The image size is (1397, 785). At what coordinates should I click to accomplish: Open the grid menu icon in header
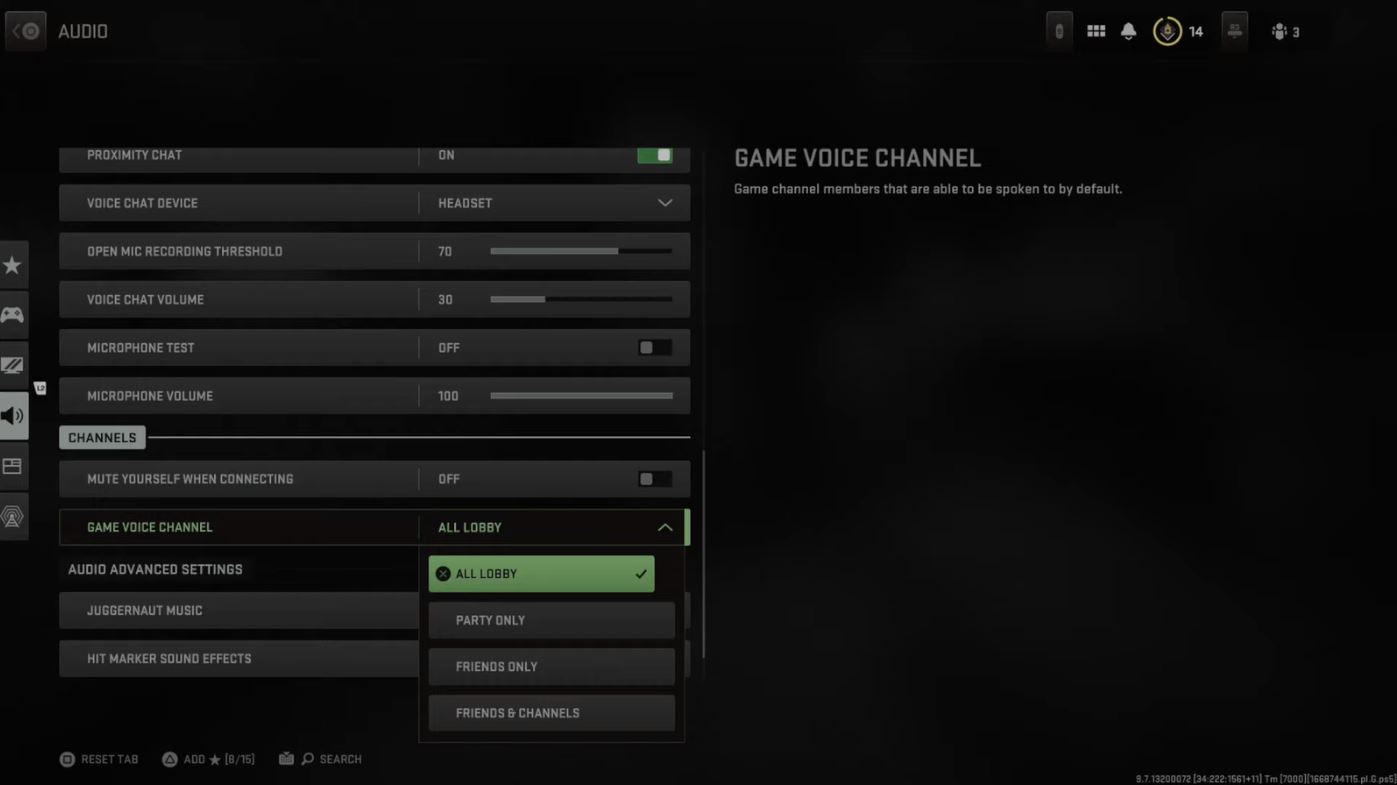1096,31
